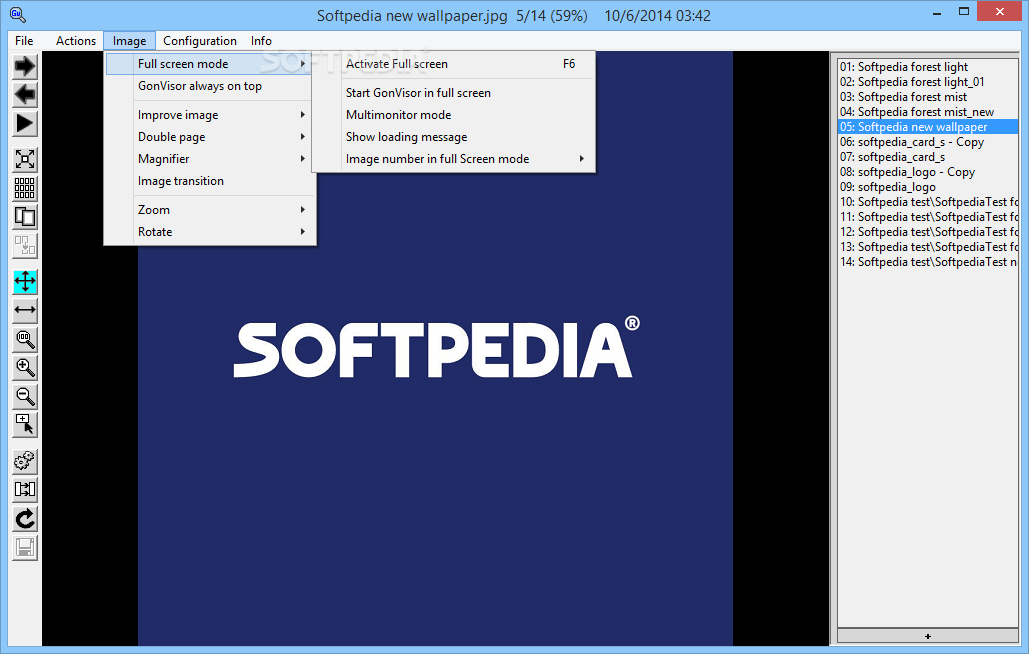Viewport: 1029px width, 654px height.
Task: Select '02: Softpedia forest light_01' in list
Action: tap(928, 82)
